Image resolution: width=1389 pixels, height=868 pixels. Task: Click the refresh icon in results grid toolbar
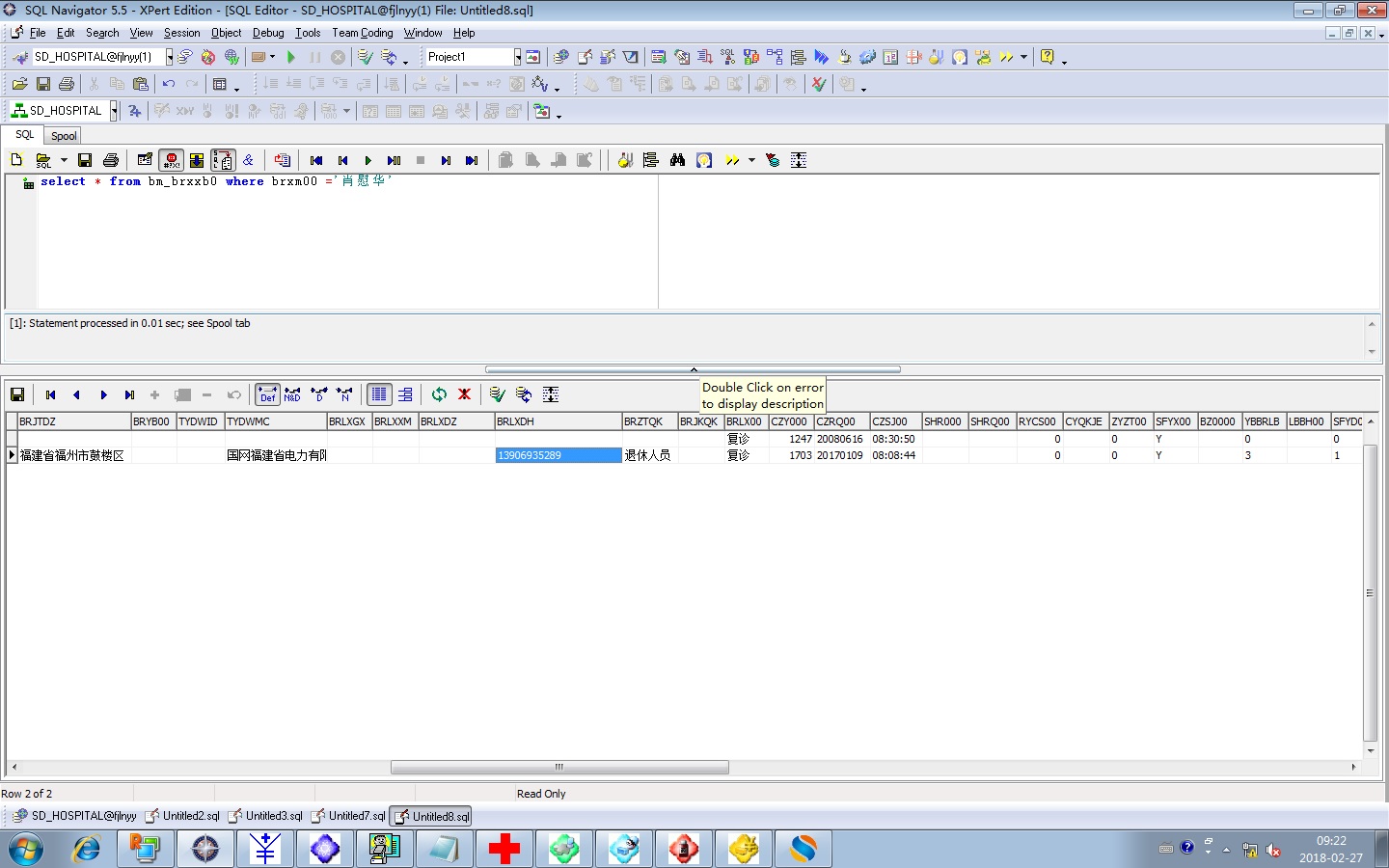pos(439,394)
